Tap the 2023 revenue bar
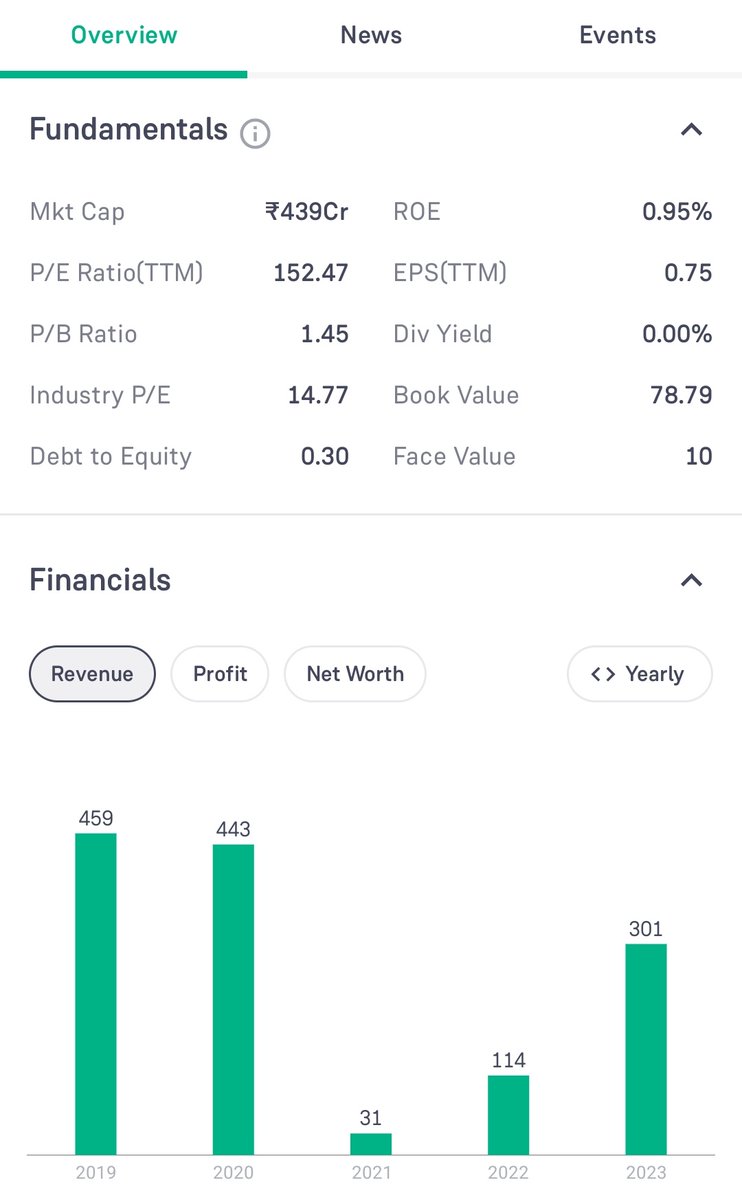 (646, 1050)
